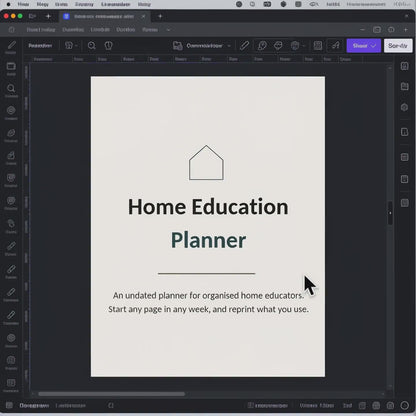Click the hexagon icon in the right sidebar

coord(404,107)
